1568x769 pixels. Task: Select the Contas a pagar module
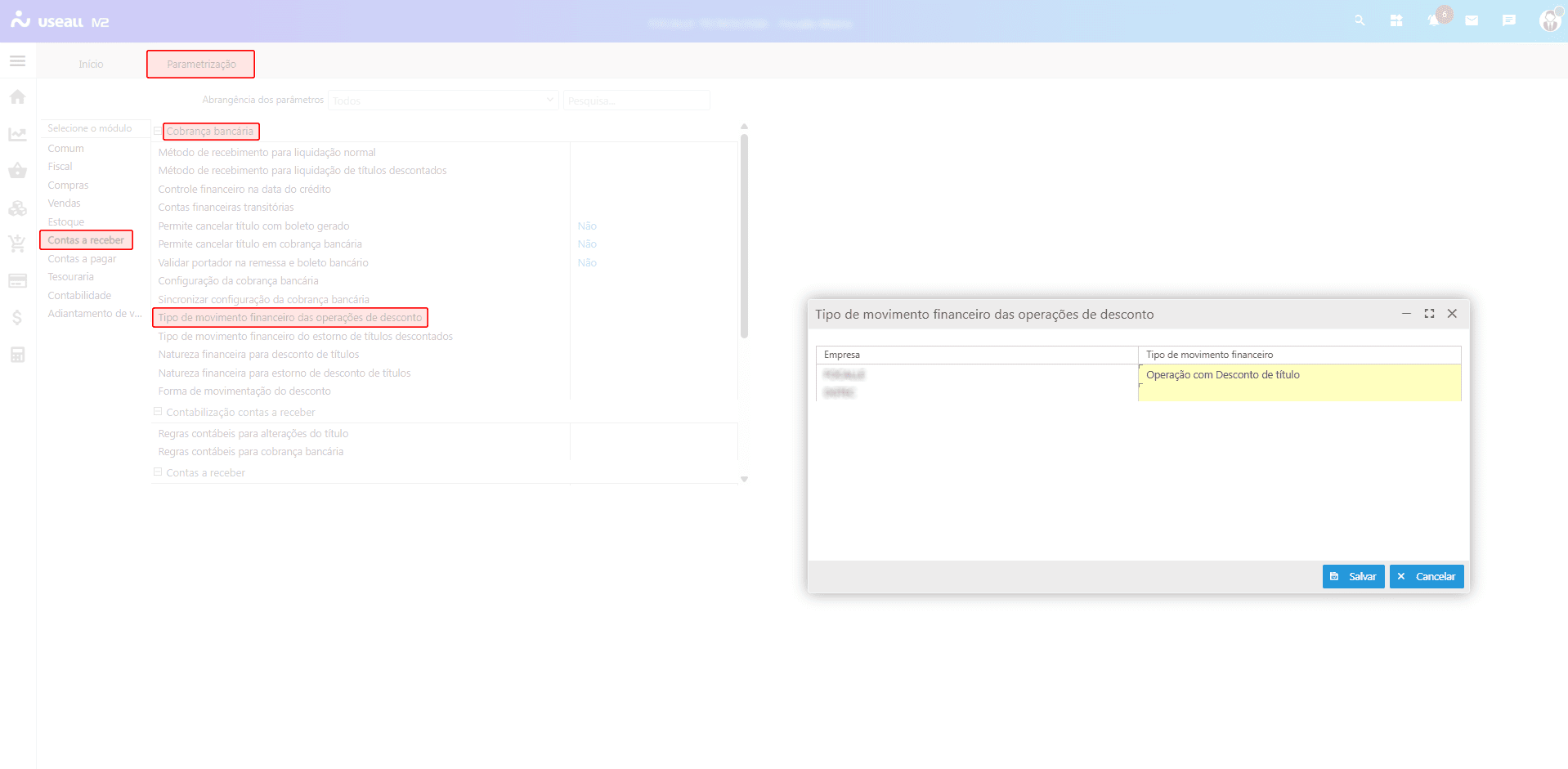(x=82, y=259)
